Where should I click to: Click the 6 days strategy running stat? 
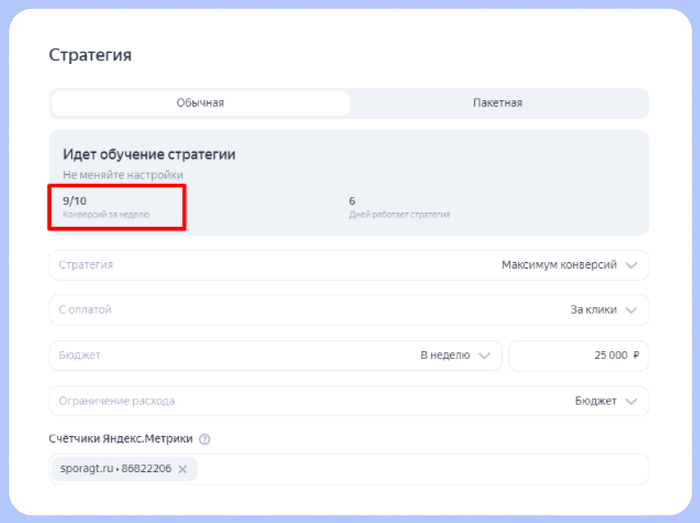352,201
